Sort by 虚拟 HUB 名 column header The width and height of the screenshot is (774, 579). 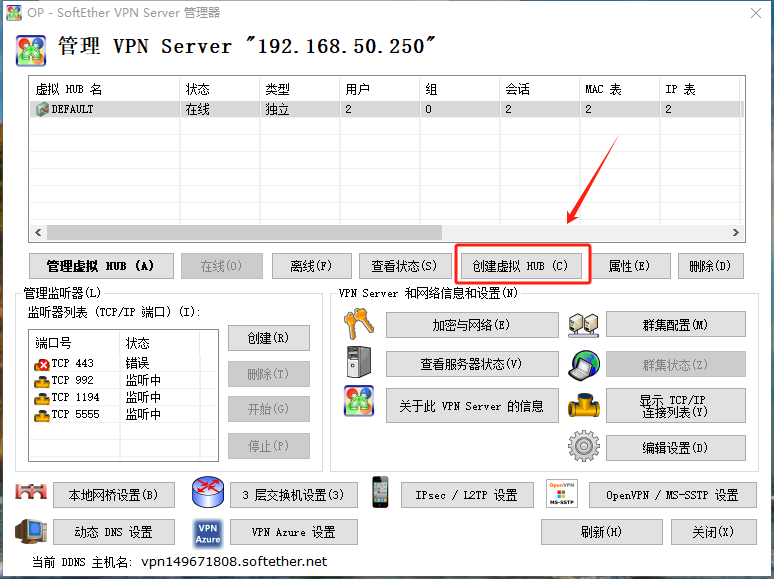coord(105,89)
